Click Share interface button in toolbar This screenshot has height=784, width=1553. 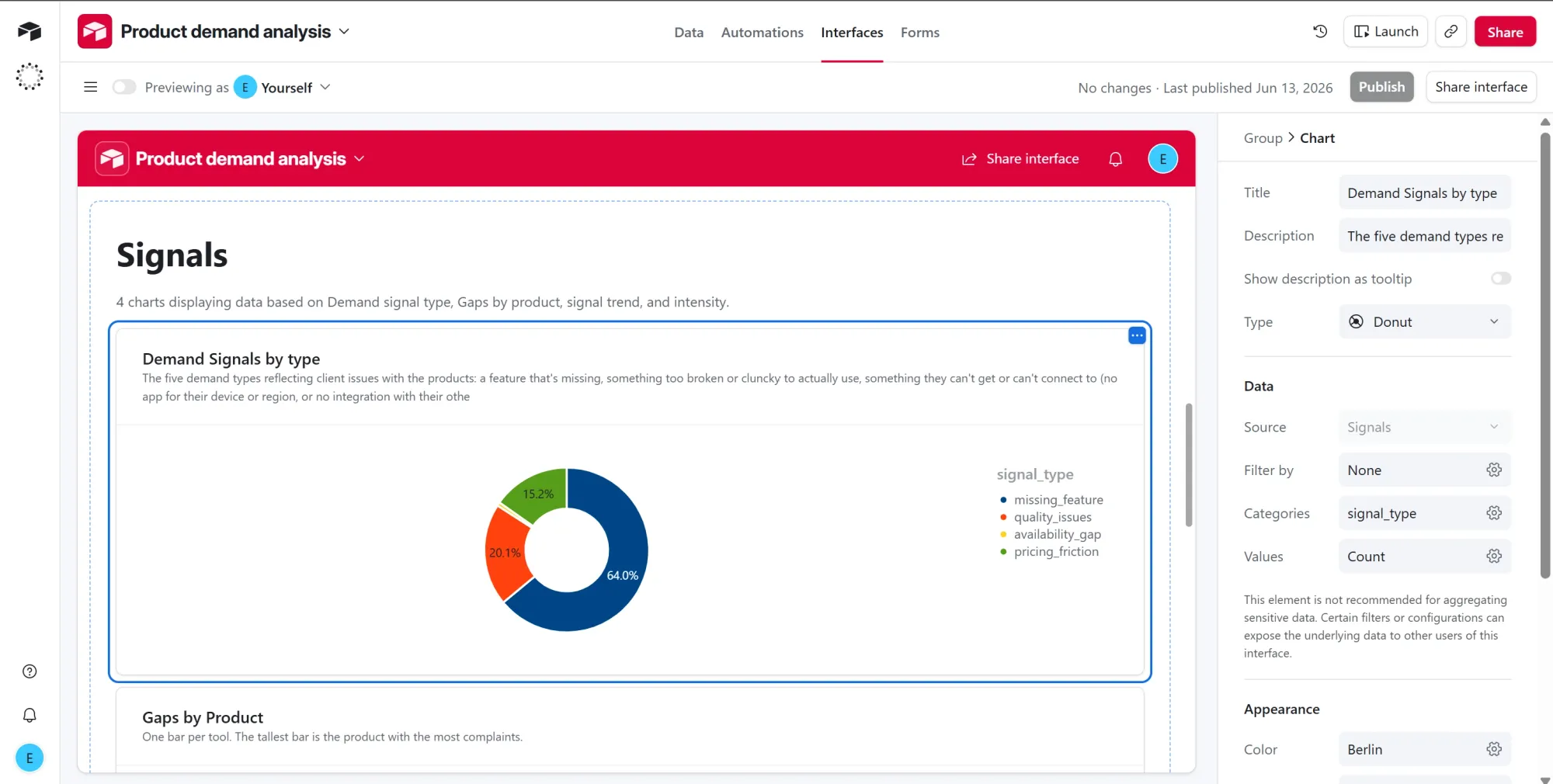pyautogui.click(x=1481, y=87)
